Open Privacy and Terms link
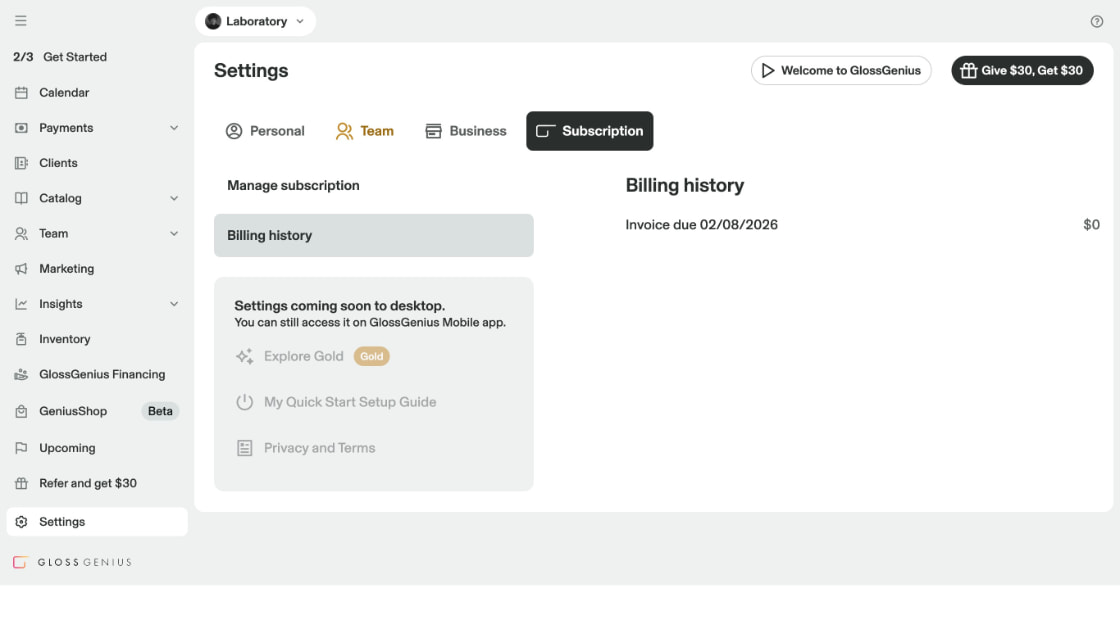The image size is (1120, 629). (319, 448)
